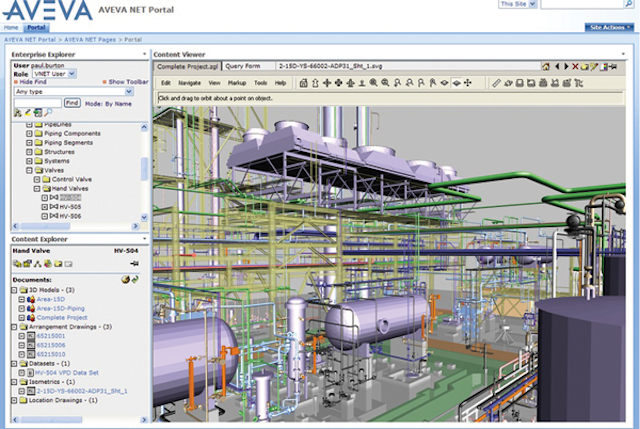Open the Site Actions dropdown

[x=609, y=27]
